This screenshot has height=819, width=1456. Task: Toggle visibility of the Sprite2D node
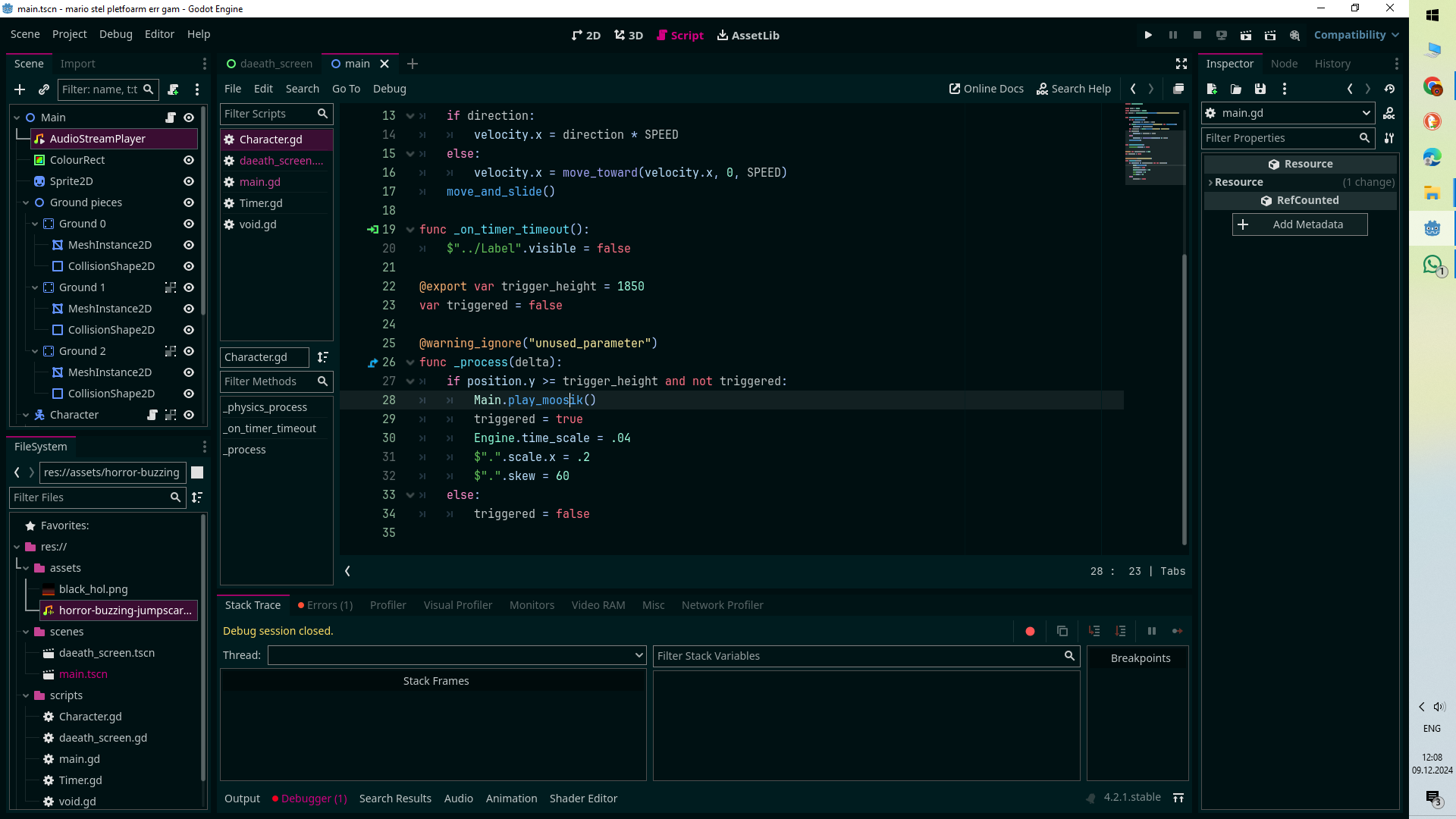[x=189, y=181]
